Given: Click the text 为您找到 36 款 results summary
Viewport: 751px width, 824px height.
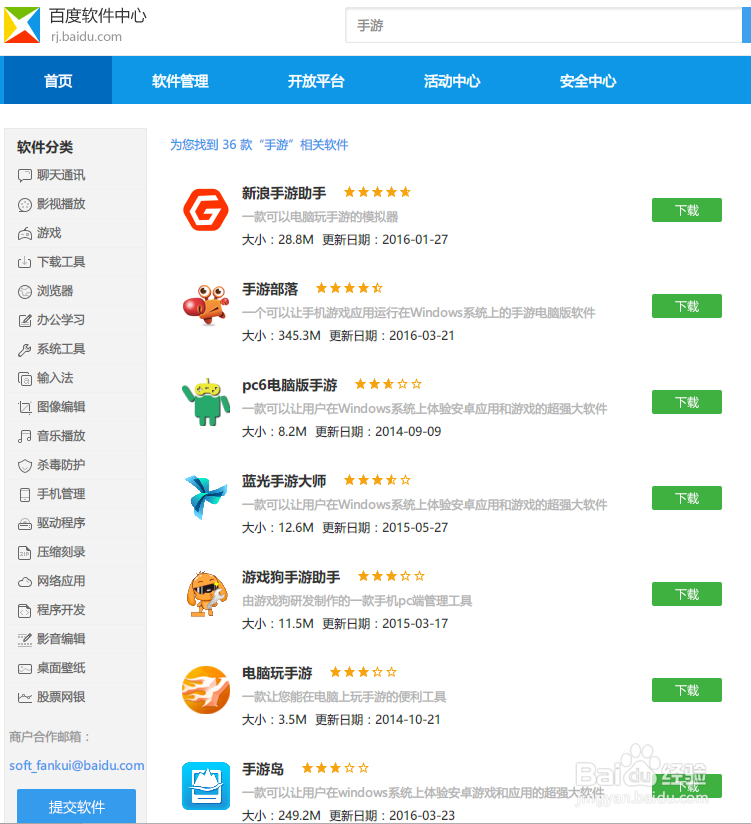Looking at the screenshot, I should click(259, 145).
